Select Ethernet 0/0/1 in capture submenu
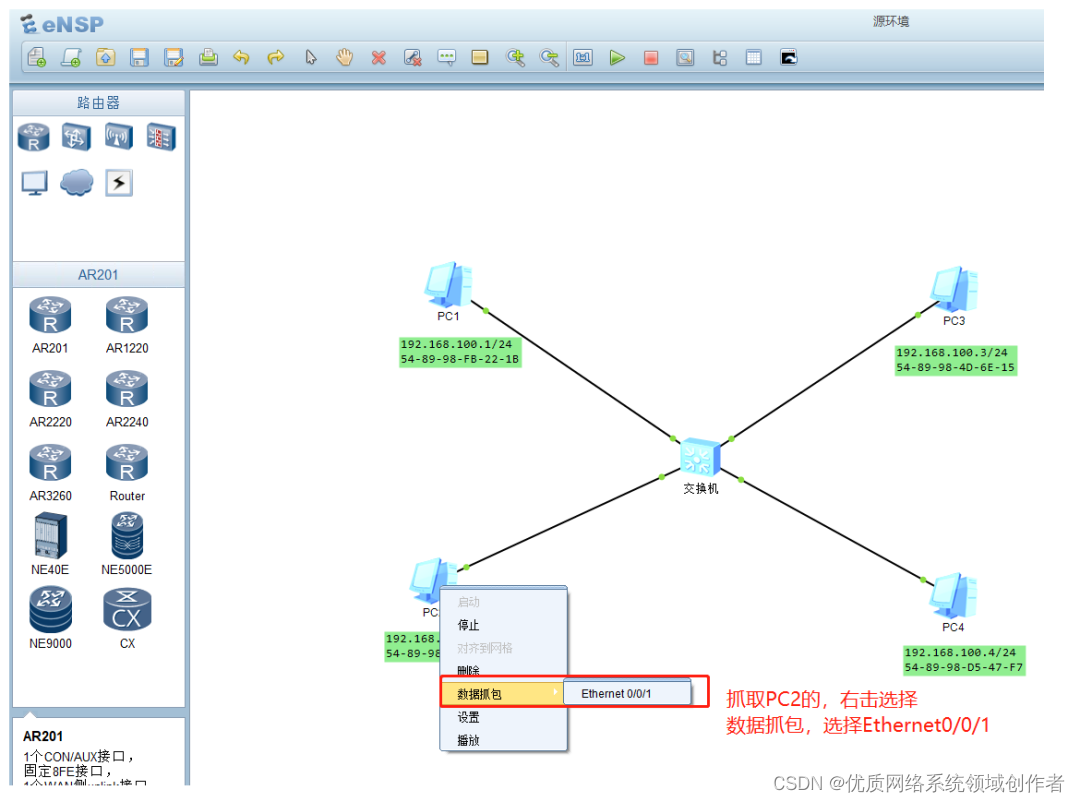The width and height of the screenshot is (1080, 802). (627, 693)
